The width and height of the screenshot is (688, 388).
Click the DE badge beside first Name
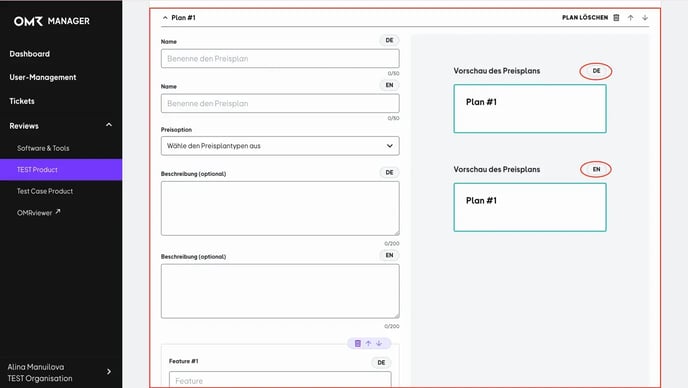pyautogui.click(x=389, y=40)
